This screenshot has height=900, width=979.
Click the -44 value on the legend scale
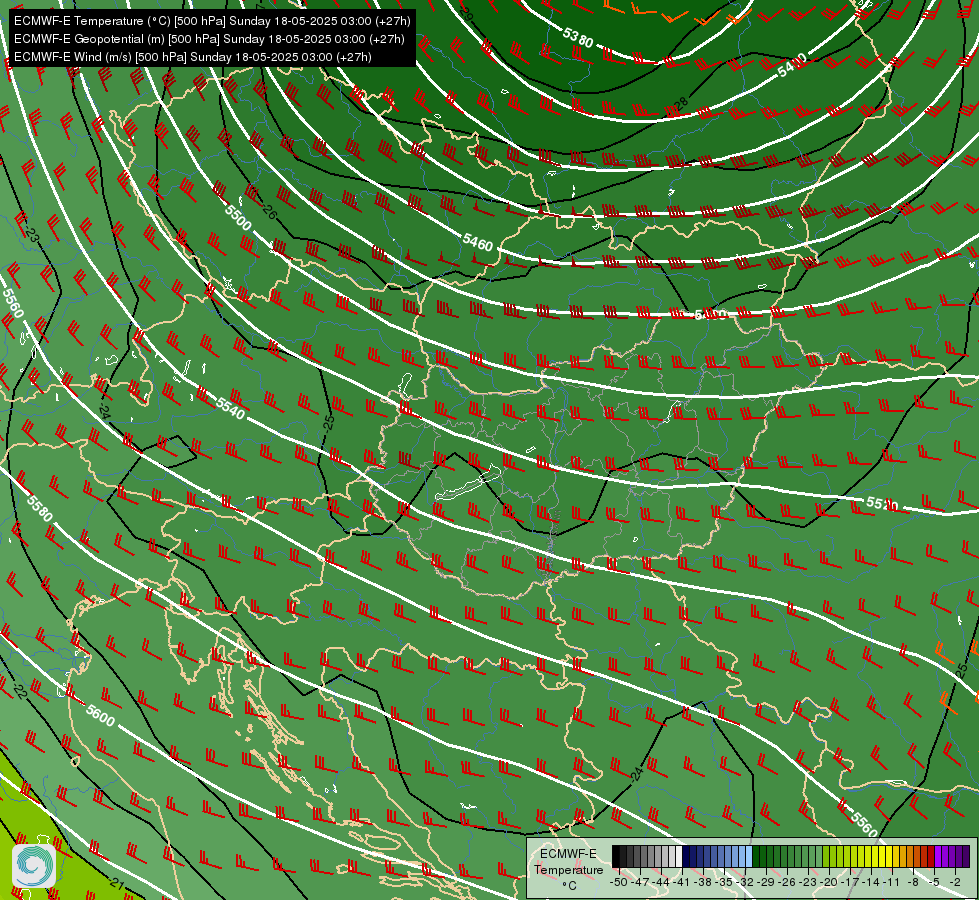tap(661, 882)
